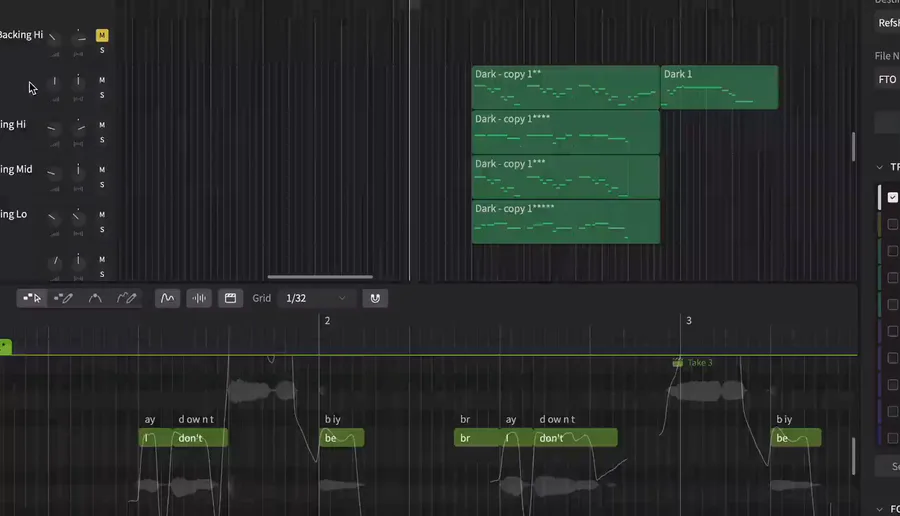Click the 'Se' button in right panel
Image resolution: width=900 pixels, height=516 pixels.
pyautogui.click(x=888, y=466)
